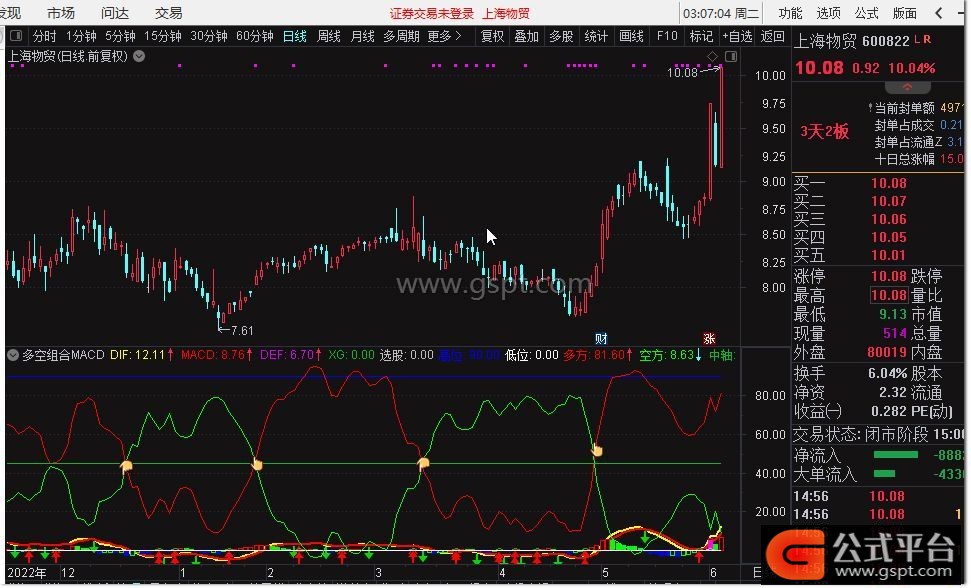
Task: Expand the 更多 periods menu
Action: pyautogui.click(x=445, y=37)
